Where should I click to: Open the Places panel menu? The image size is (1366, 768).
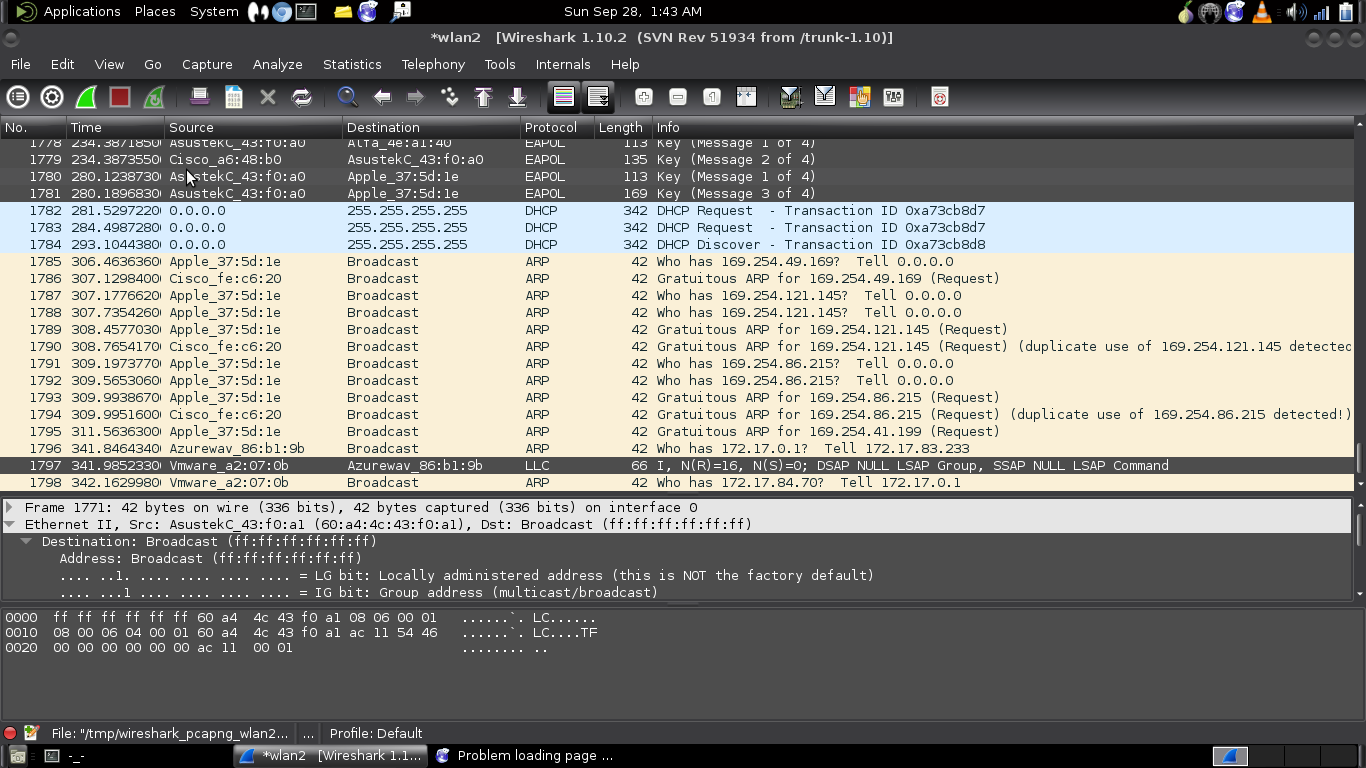point(155,11)
